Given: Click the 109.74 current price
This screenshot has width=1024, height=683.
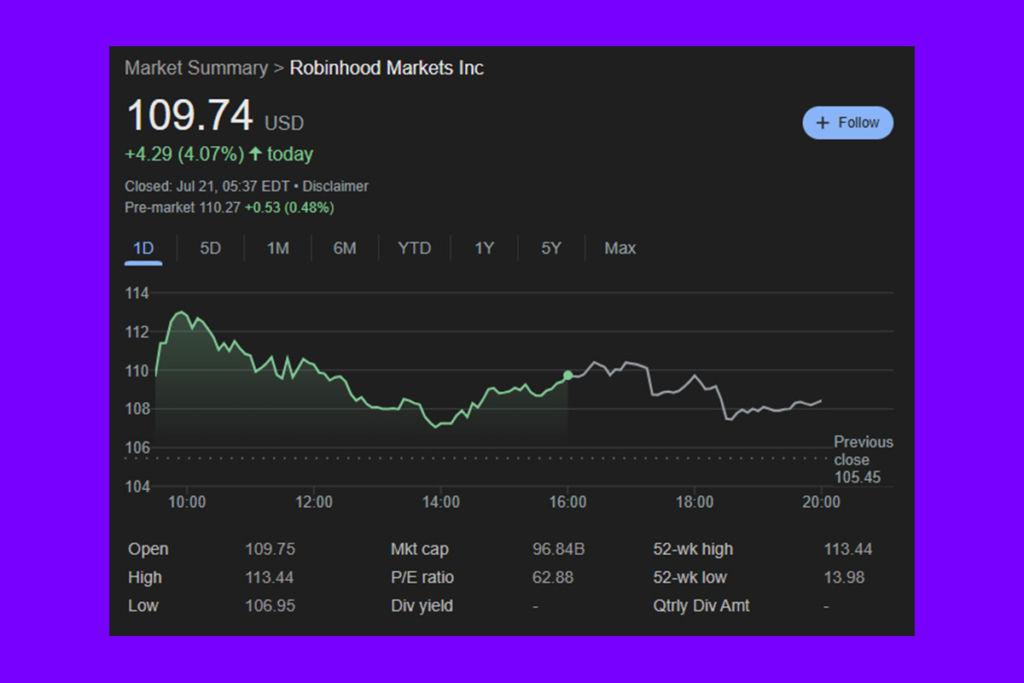Looking at the screenshot, I should point(189,117).
